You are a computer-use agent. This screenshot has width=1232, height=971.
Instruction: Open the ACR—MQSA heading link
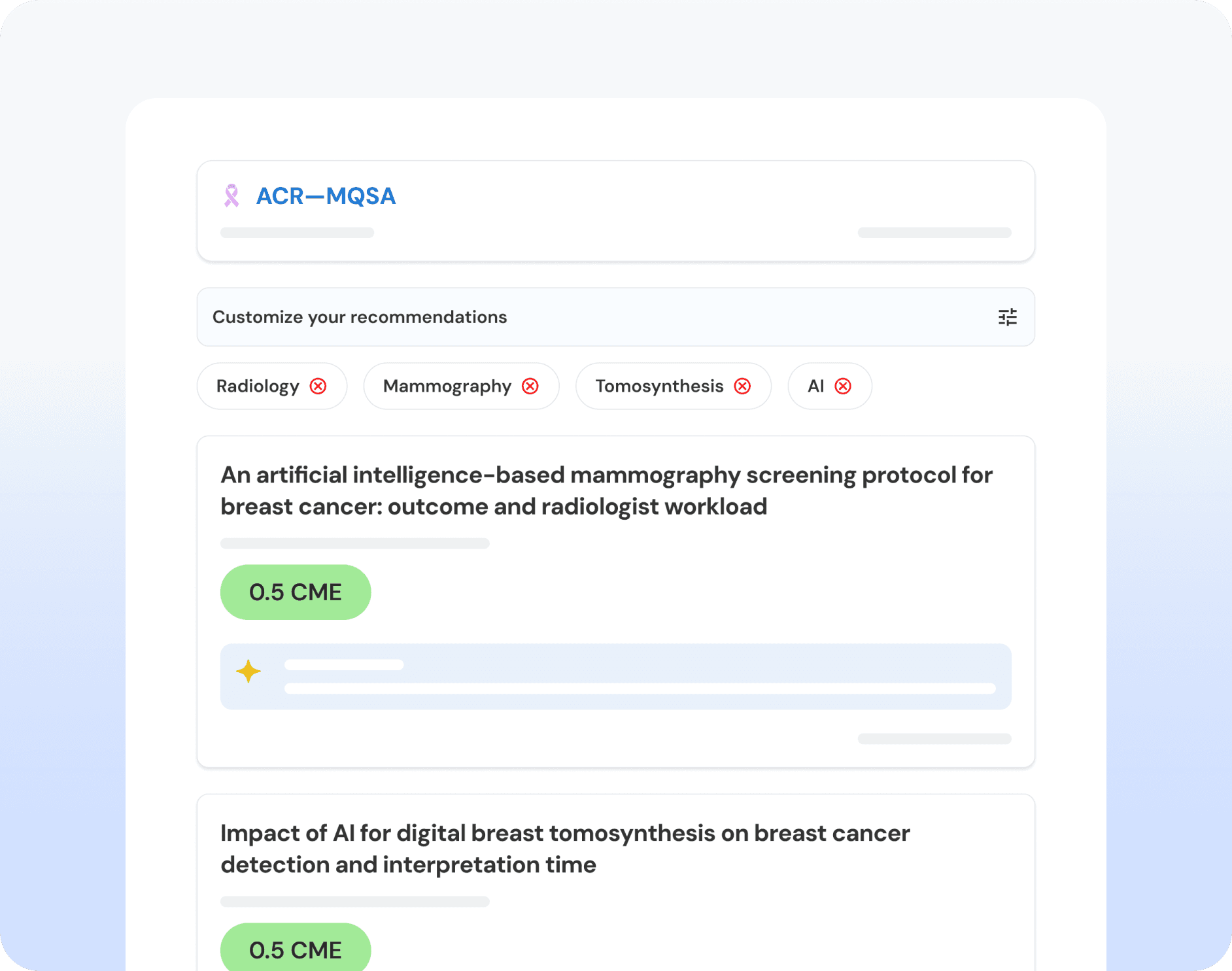click(x=326, y=196)
